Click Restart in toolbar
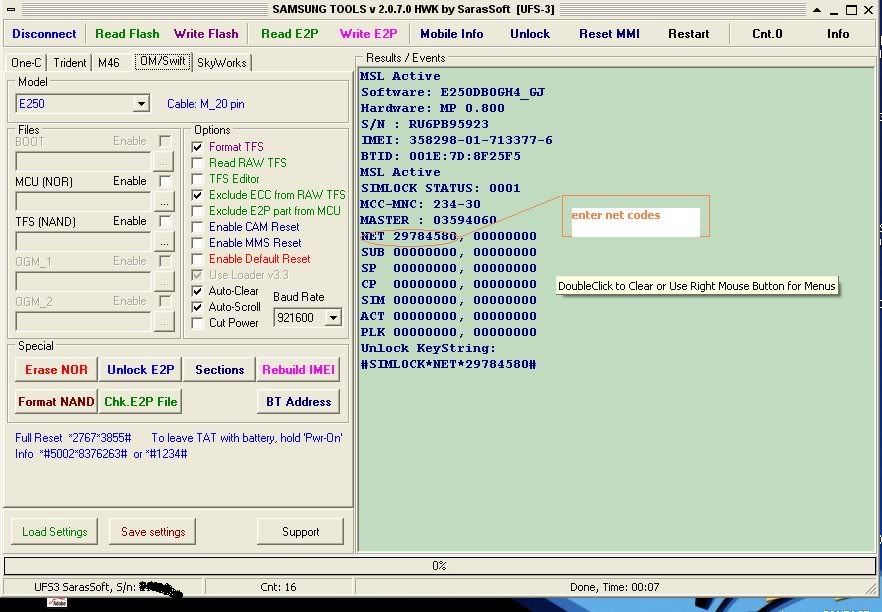 point(688,34)
